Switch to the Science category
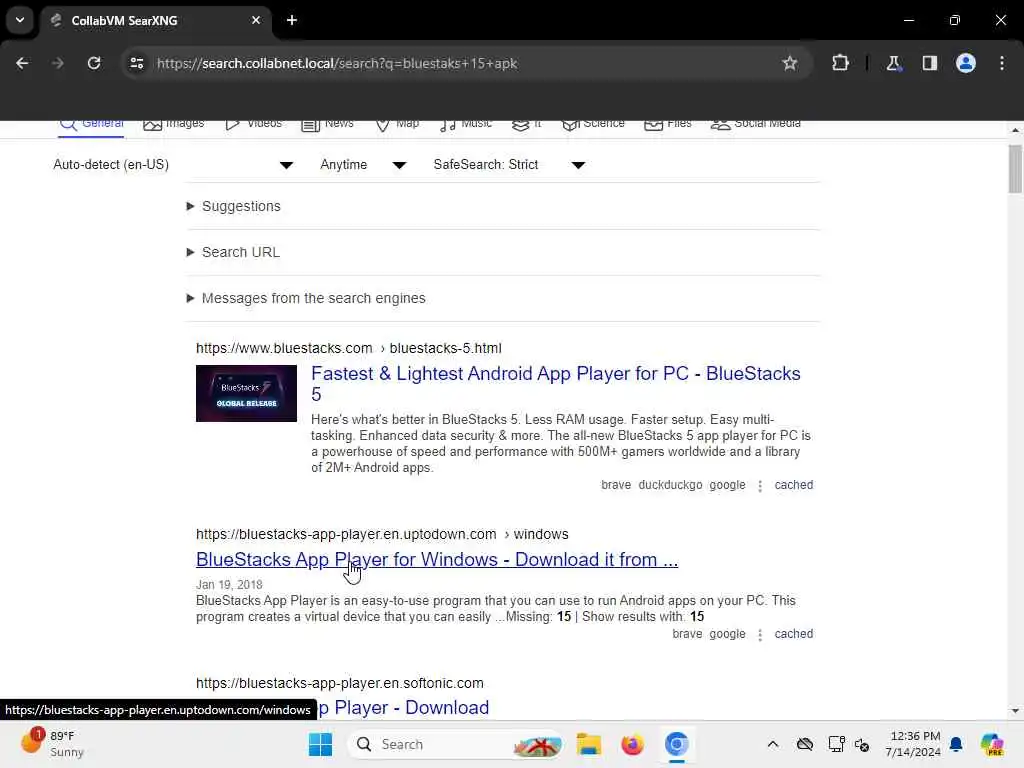Screen dimensions: 1024x768 click(593, 124)
